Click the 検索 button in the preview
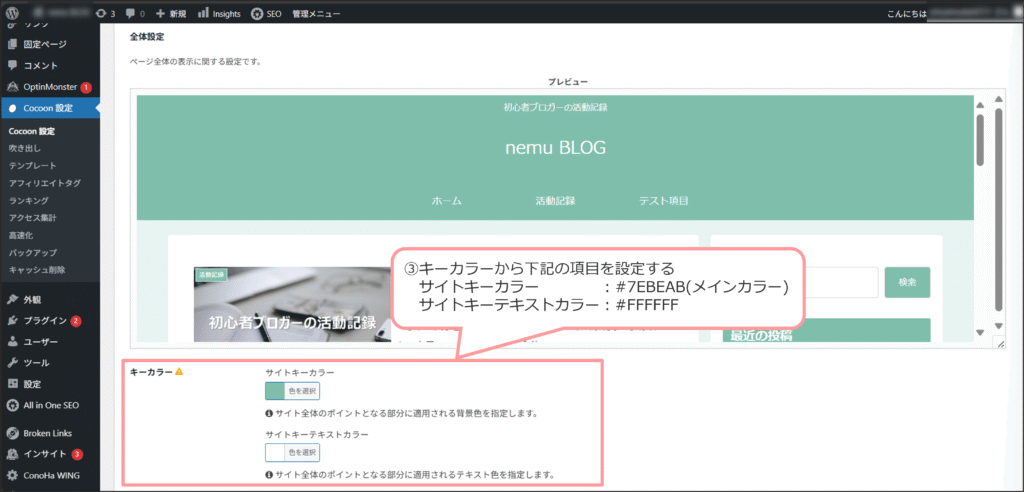The height and width of the screenshot is (492, 1024). point(907,282)
